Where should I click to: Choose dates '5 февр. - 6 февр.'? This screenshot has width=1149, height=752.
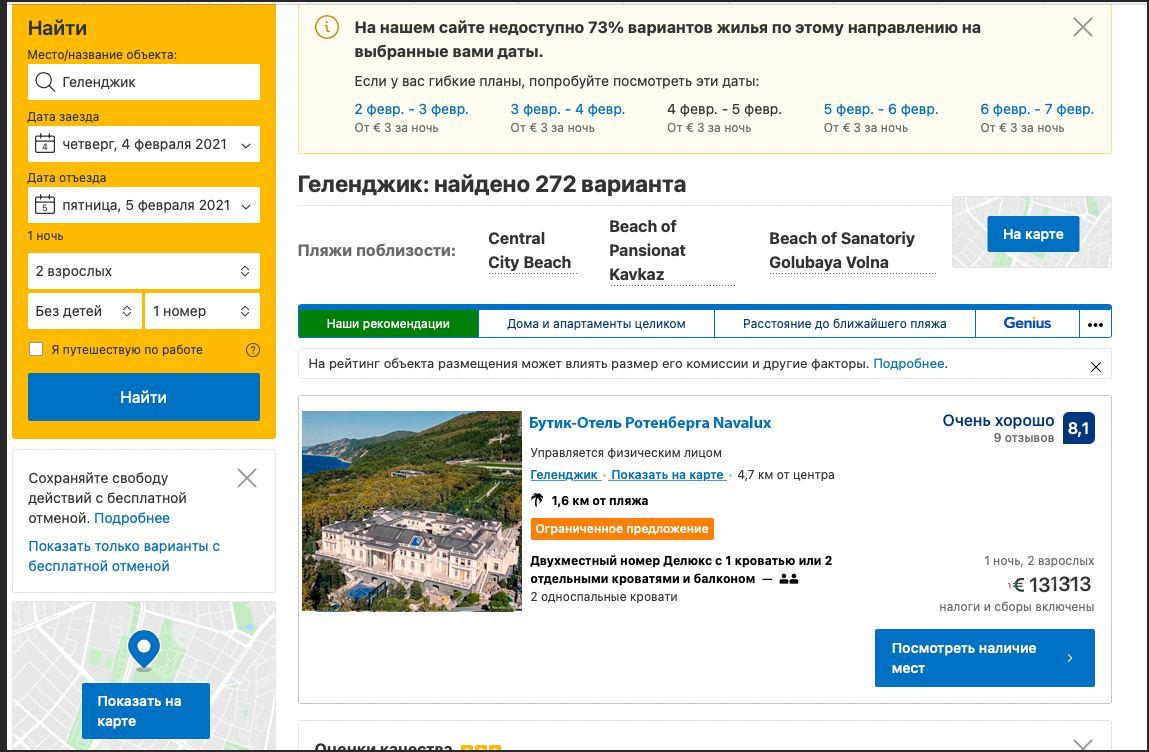pos(881,109)
